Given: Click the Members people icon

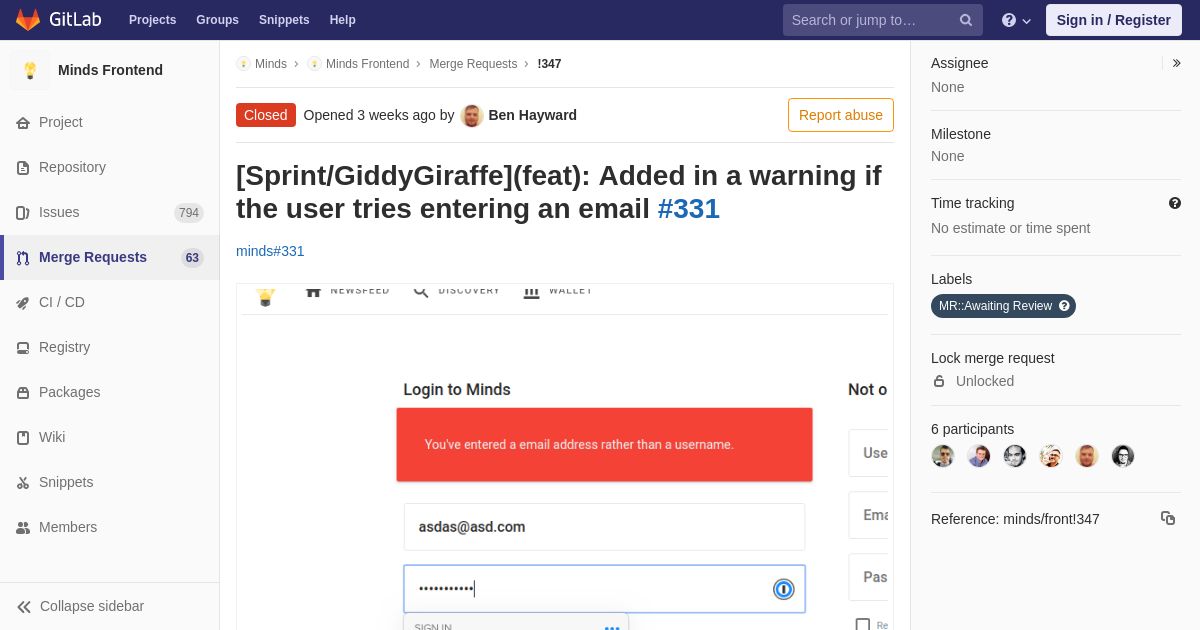Looking at the screenshot, I should pyautogui.click(x=23, y=527).
